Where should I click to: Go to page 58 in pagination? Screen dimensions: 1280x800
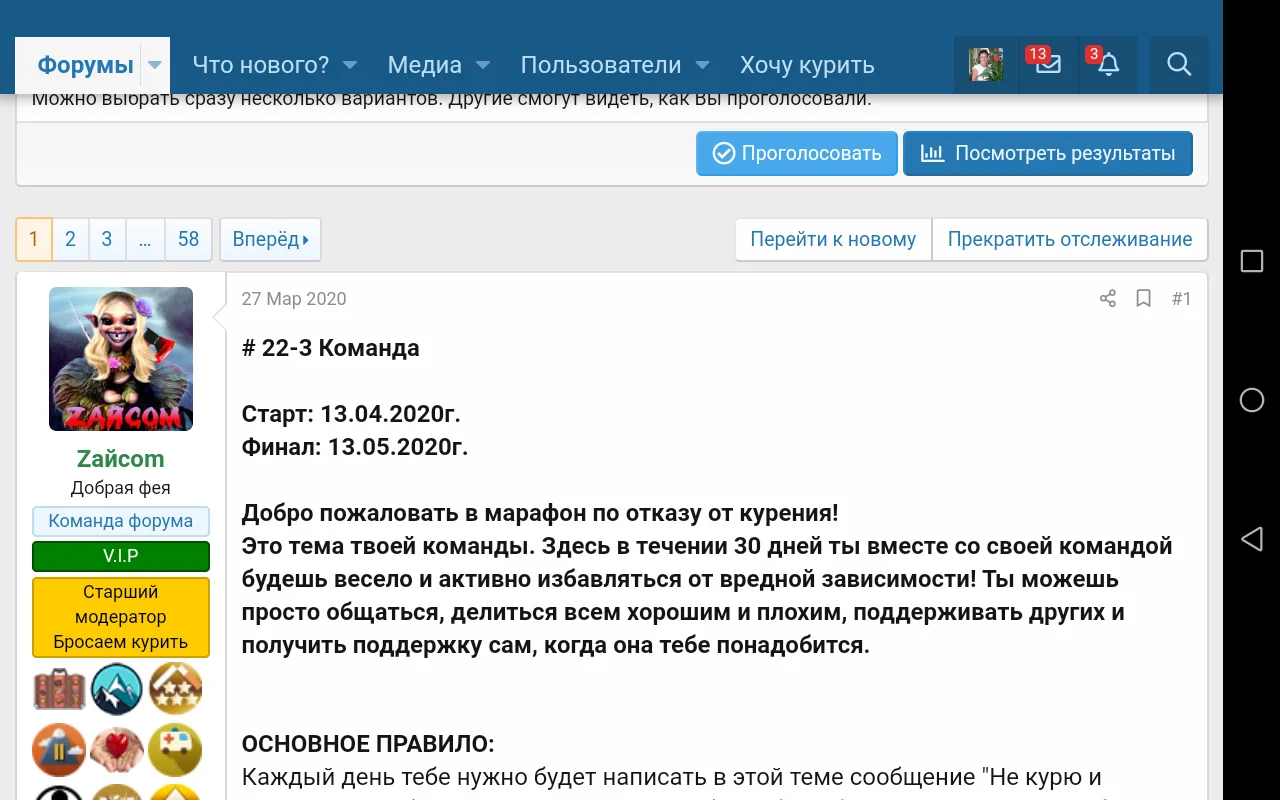pyautogui.click(x=189, y=239)
